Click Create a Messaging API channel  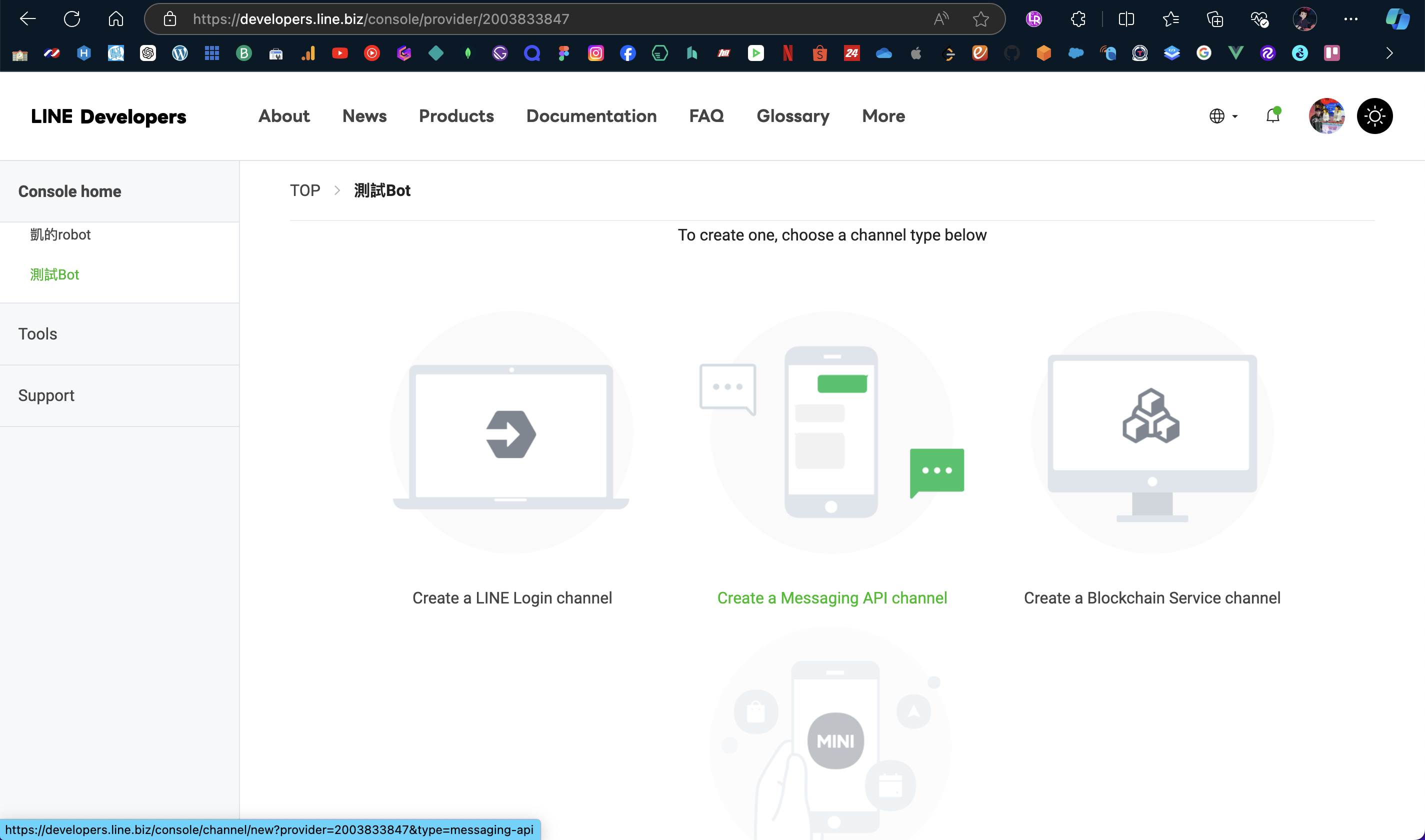pos(832,597)
